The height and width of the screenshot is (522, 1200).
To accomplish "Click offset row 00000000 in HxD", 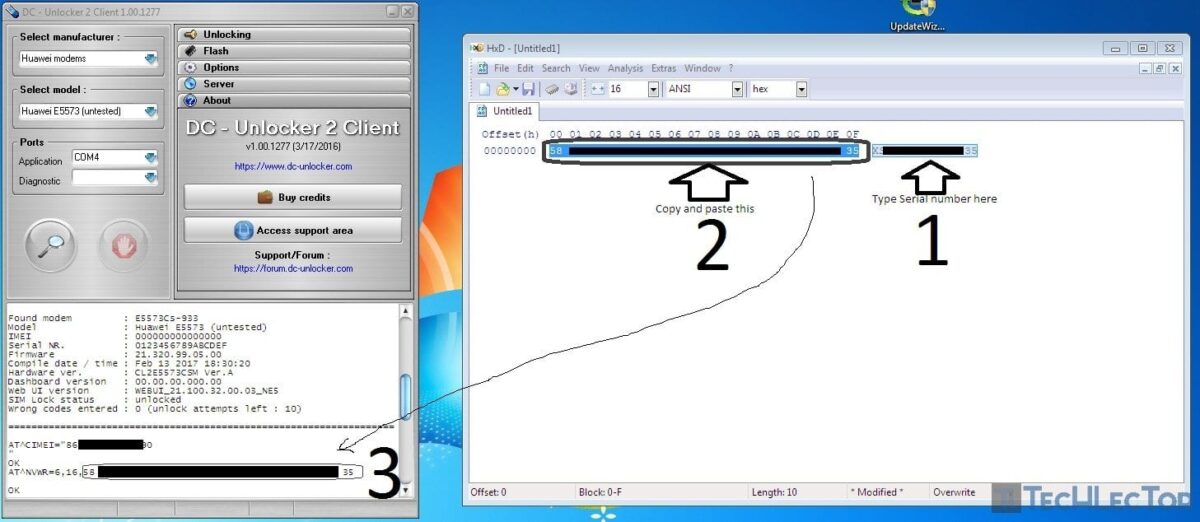I will 509,151.
